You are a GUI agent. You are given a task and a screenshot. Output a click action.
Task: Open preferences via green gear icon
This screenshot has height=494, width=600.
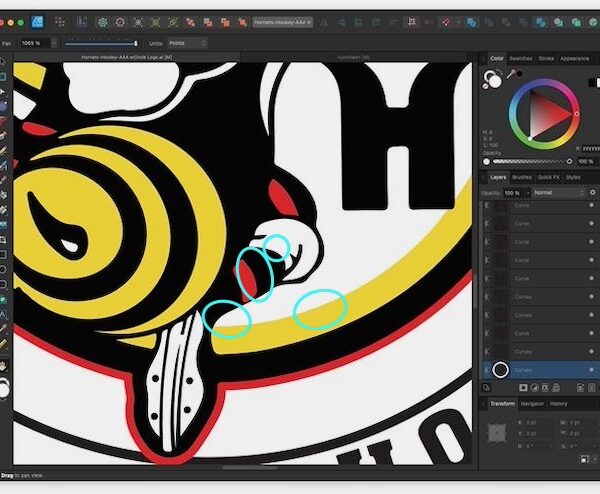[102, 23]
